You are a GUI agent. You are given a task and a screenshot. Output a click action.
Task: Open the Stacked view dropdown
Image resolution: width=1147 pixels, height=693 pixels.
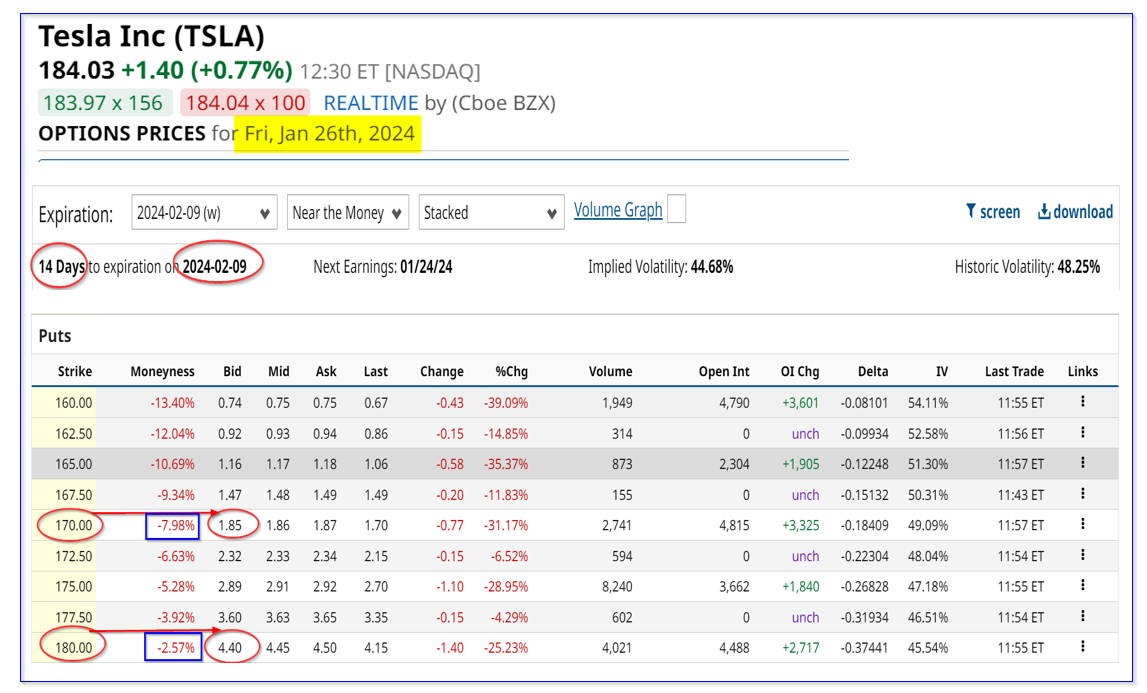[x=490, y=213]
